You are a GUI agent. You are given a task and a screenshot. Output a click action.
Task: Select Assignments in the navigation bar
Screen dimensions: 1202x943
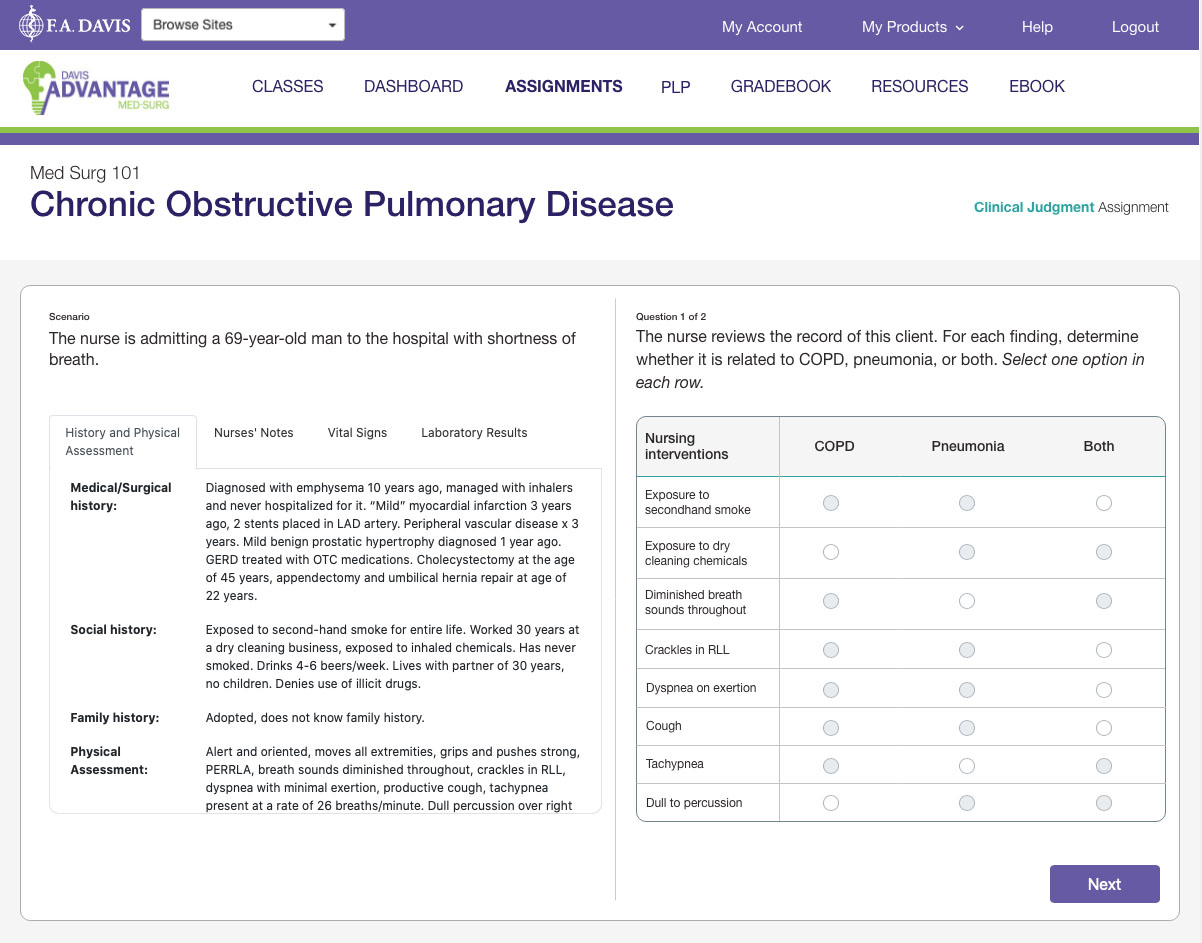pyautogui.click(x=564, y=86)
